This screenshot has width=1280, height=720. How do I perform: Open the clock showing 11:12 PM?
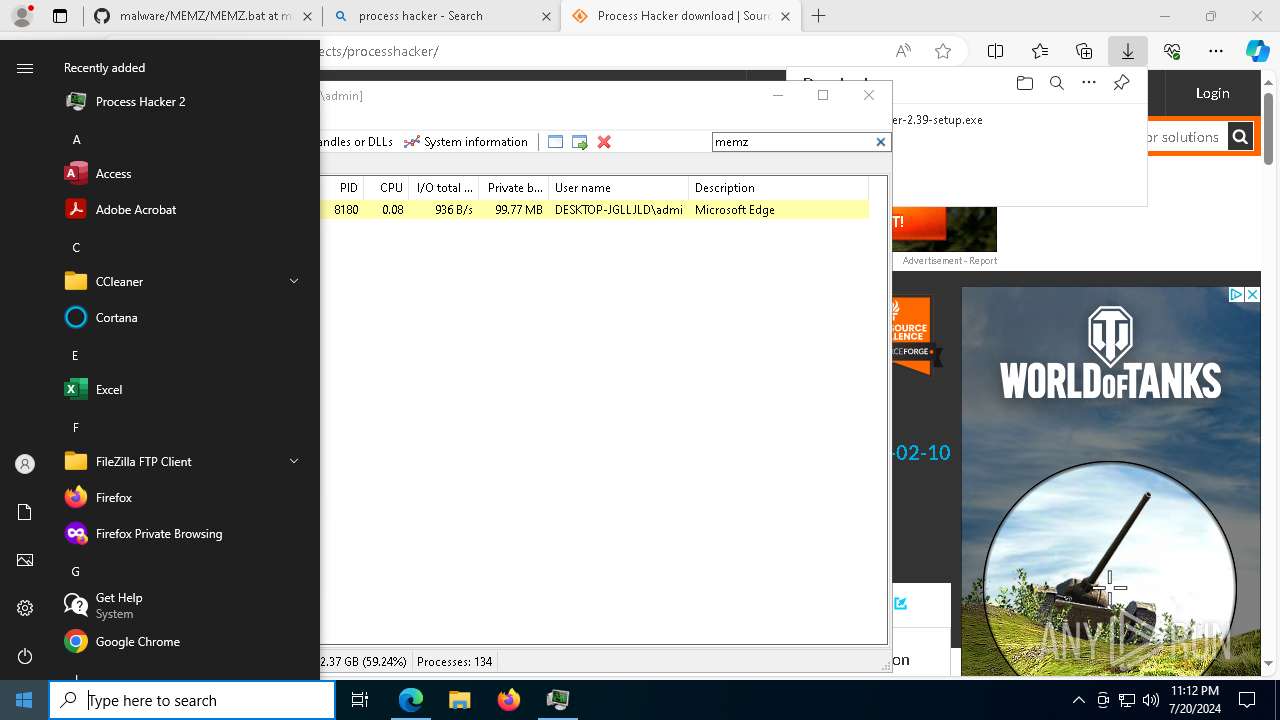coord(1194,700)
